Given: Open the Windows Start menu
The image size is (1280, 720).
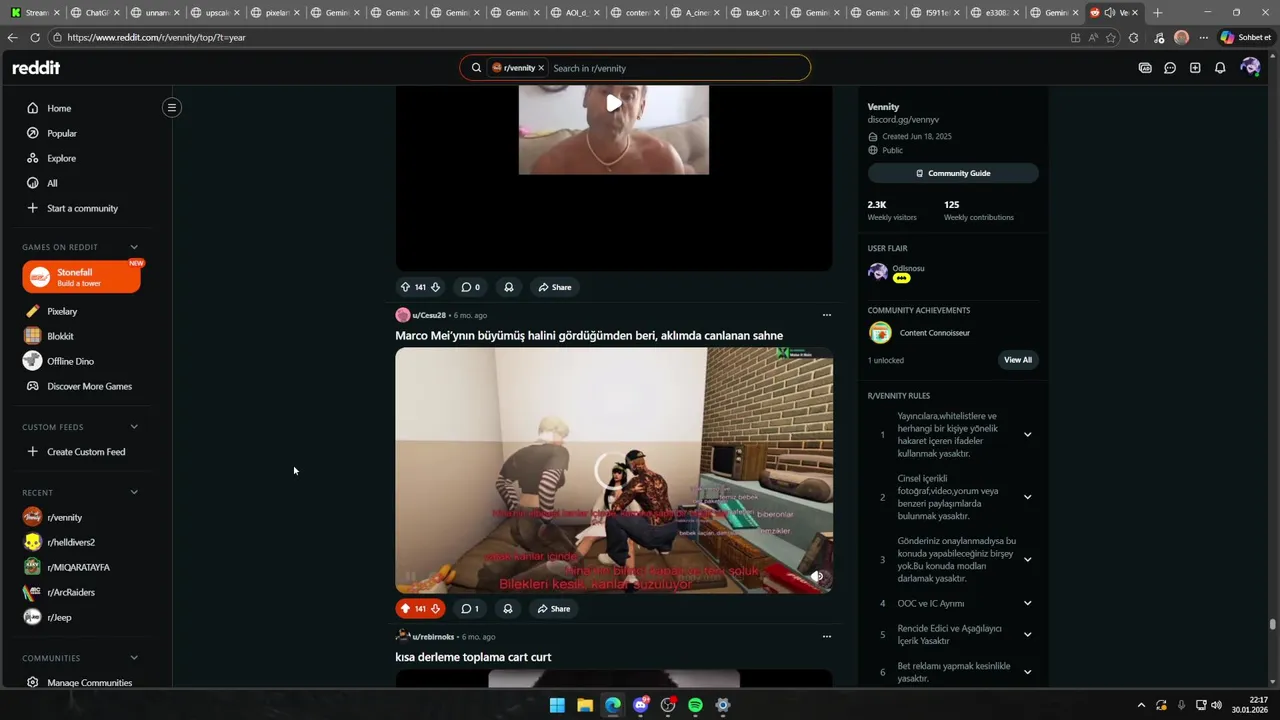Looking at the screenshot, I should [557, 705].
